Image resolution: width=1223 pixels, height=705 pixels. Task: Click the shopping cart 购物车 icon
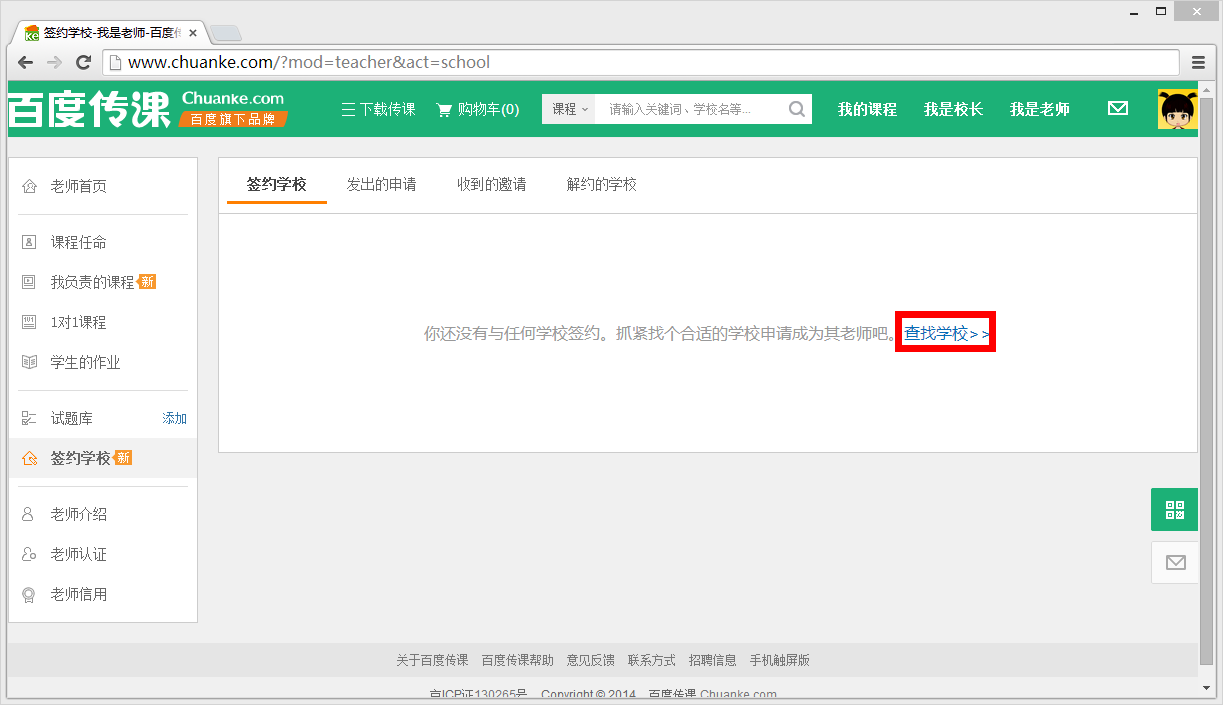click(x=444, y=109)
